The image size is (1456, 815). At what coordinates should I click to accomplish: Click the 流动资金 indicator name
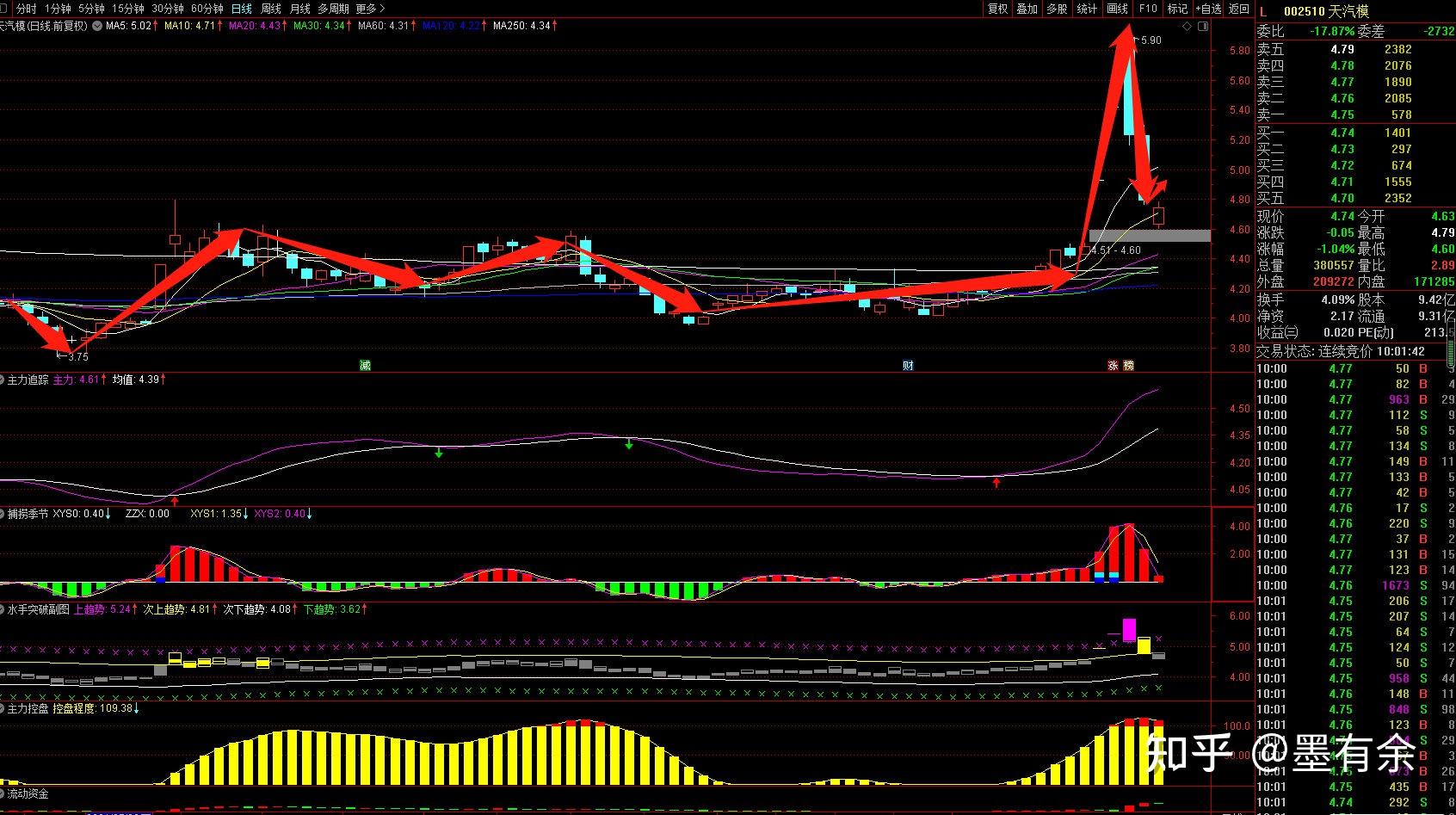pos(28,793)
